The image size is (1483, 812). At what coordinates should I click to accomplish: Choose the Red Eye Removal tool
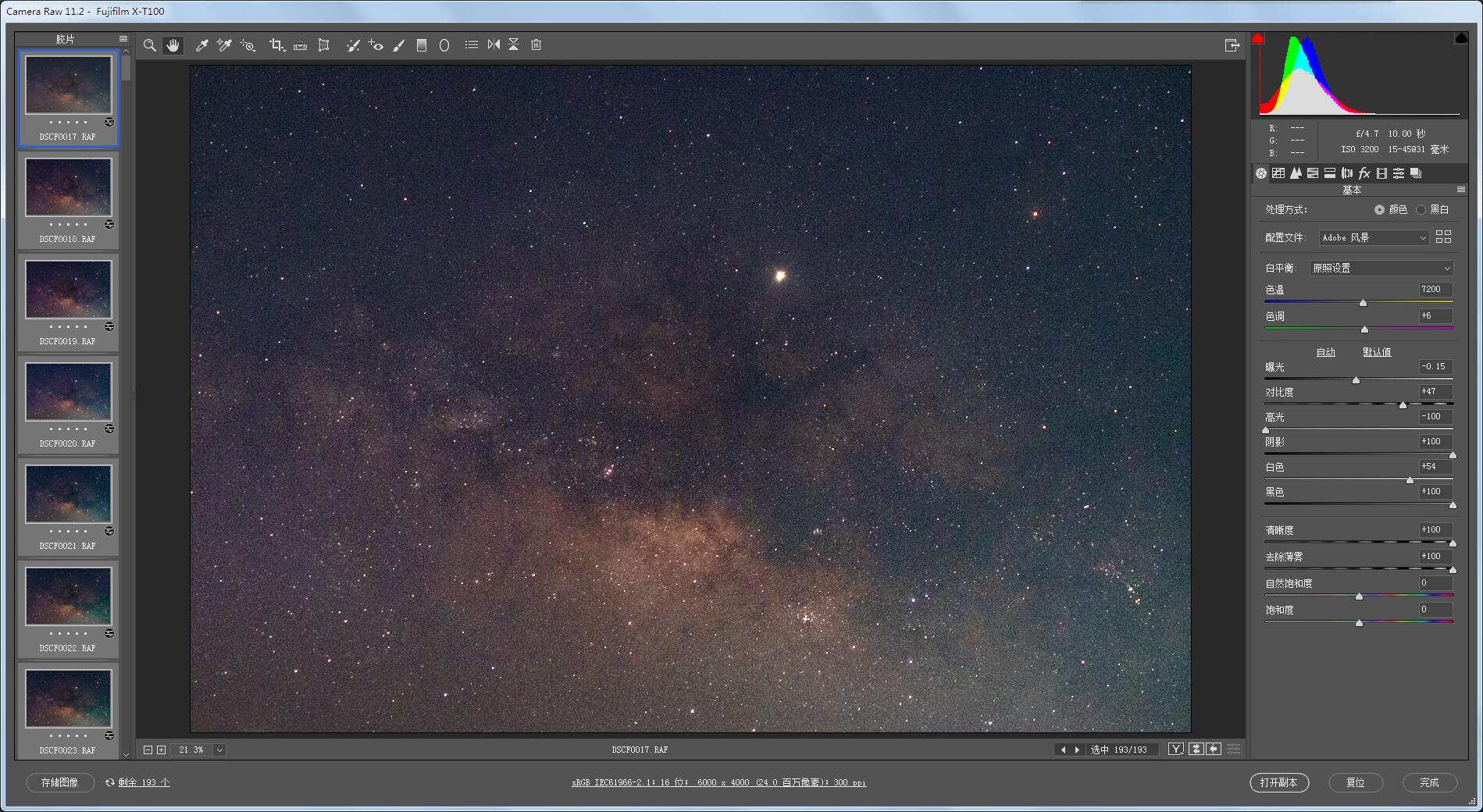coord(376,45)
